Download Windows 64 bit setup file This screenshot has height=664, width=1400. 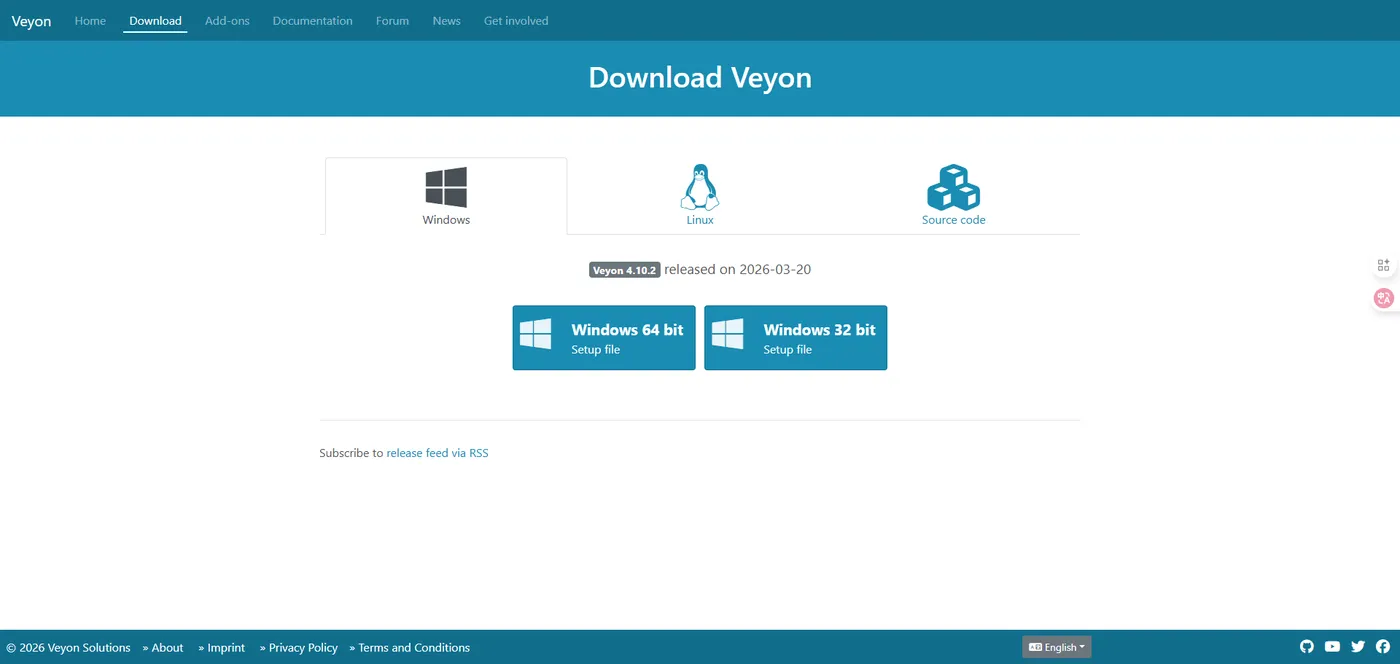point(604,338)
